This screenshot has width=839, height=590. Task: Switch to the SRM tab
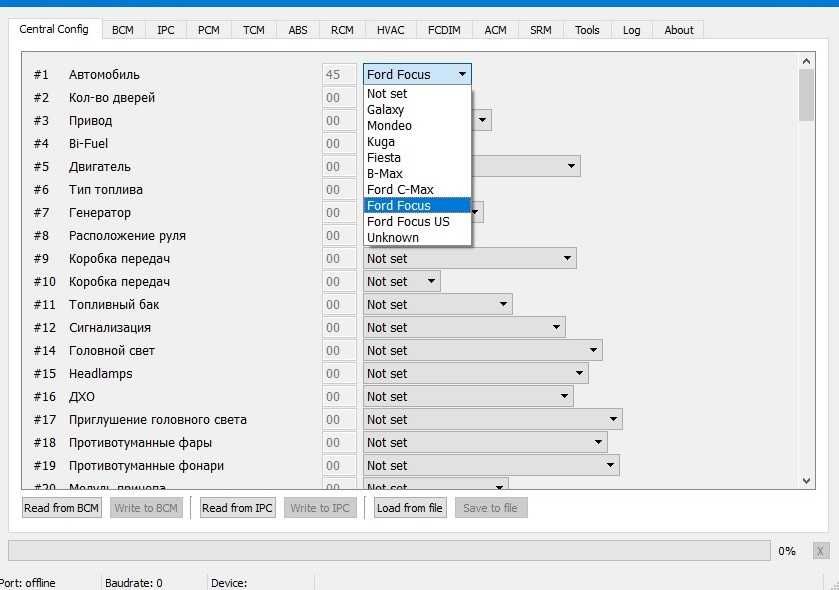540,30
